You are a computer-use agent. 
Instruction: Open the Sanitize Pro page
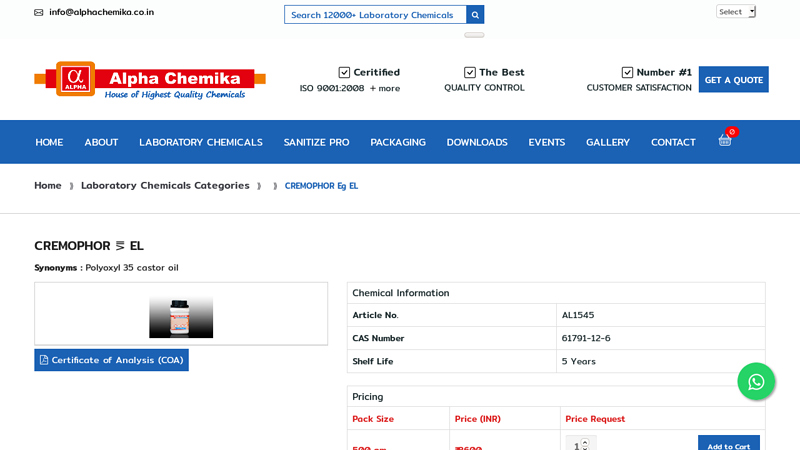point(316,142)
